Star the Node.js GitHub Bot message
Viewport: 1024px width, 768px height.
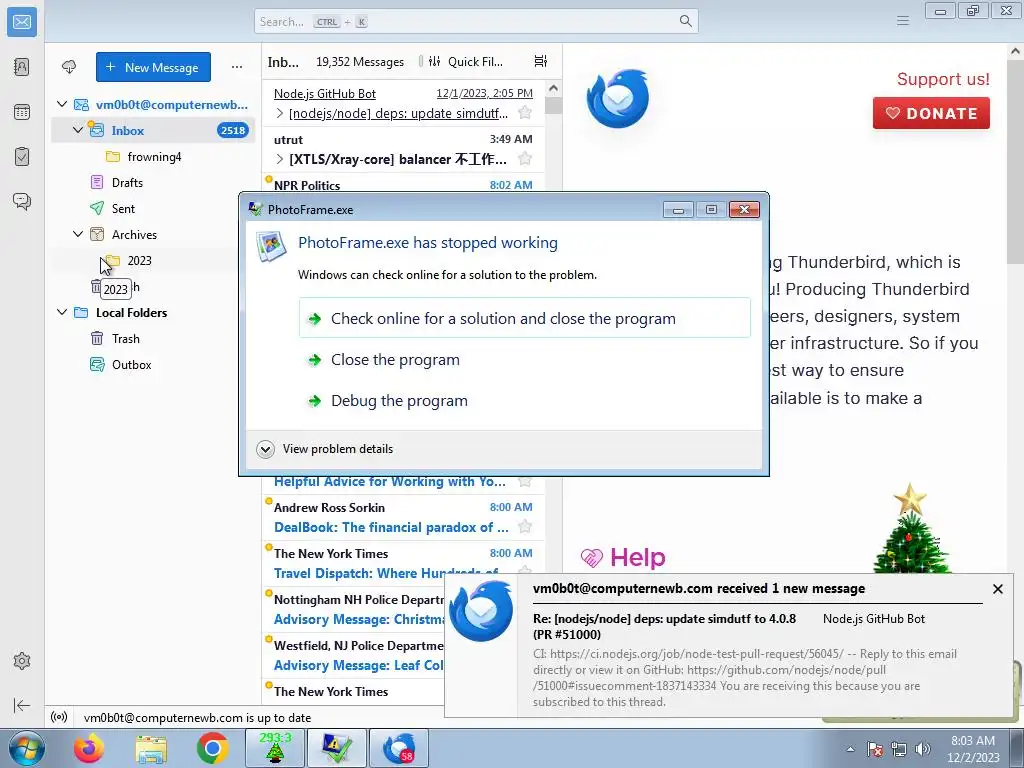[x=524, y=113]
